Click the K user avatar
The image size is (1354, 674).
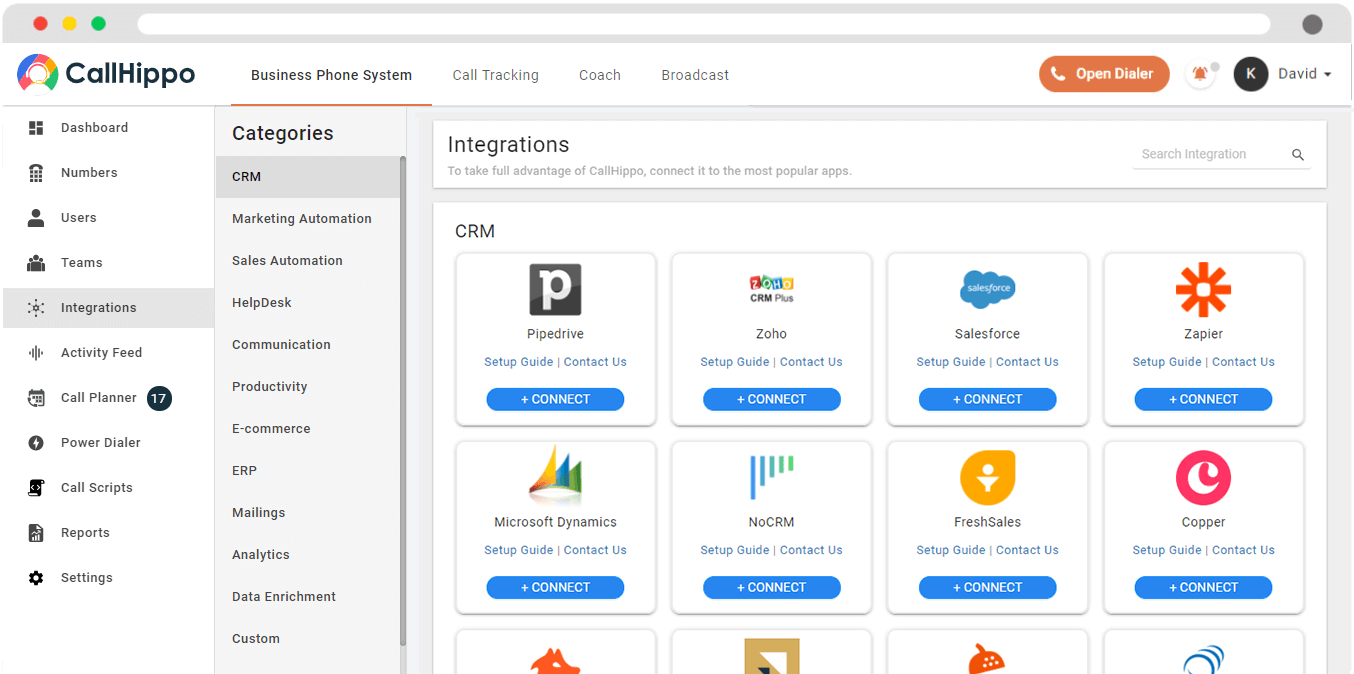pos(1251,74)
